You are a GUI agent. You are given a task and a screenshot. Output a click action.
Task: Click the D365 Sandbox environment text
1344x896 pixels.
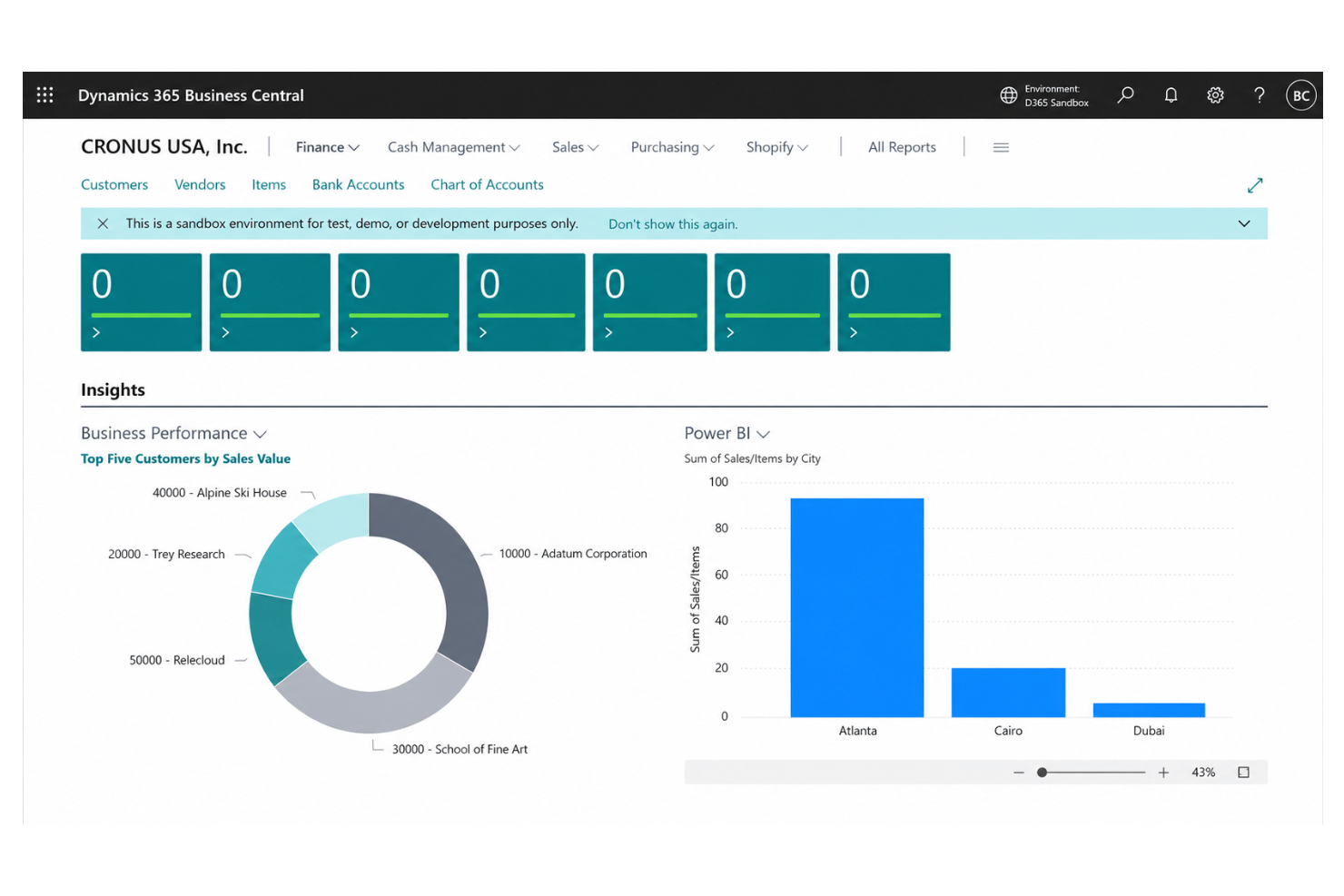click(1057, 103)
